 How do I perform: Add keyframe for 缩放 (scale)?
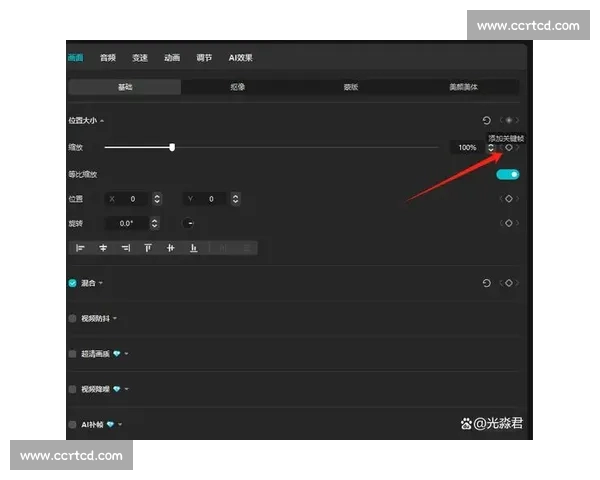[509, 148]
